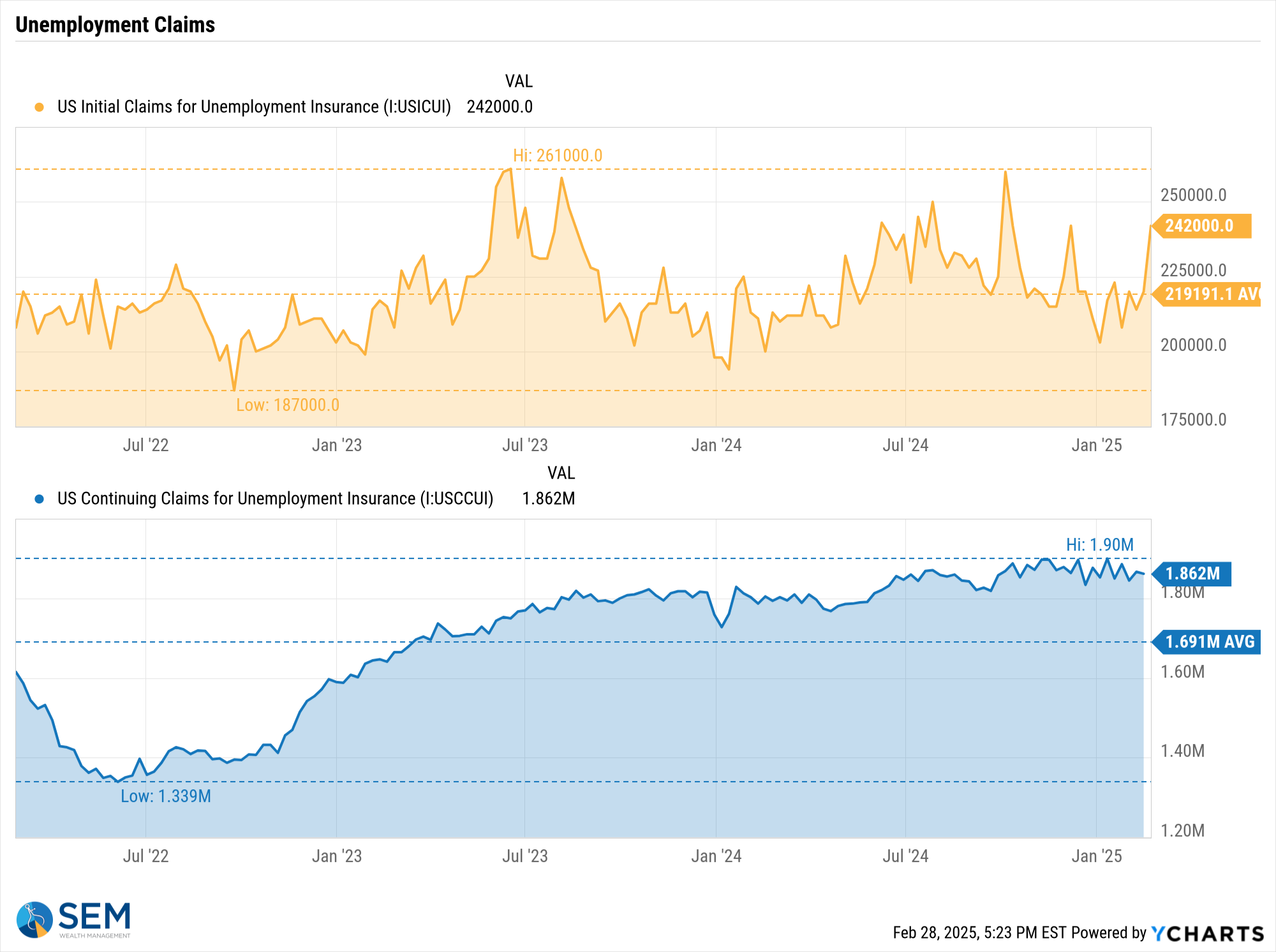
Task: Click the blue 1.862M value flag
Action: (1193, 574)
